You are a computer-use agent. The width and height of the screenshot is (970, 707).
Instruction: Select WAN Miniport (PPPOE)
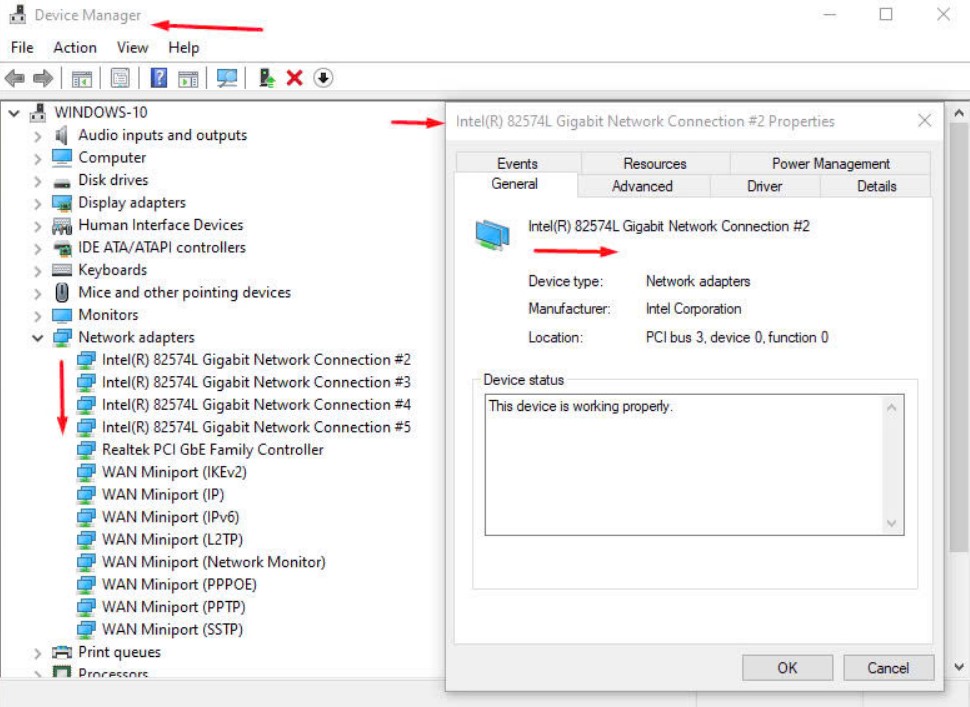[x=179, y=584]
